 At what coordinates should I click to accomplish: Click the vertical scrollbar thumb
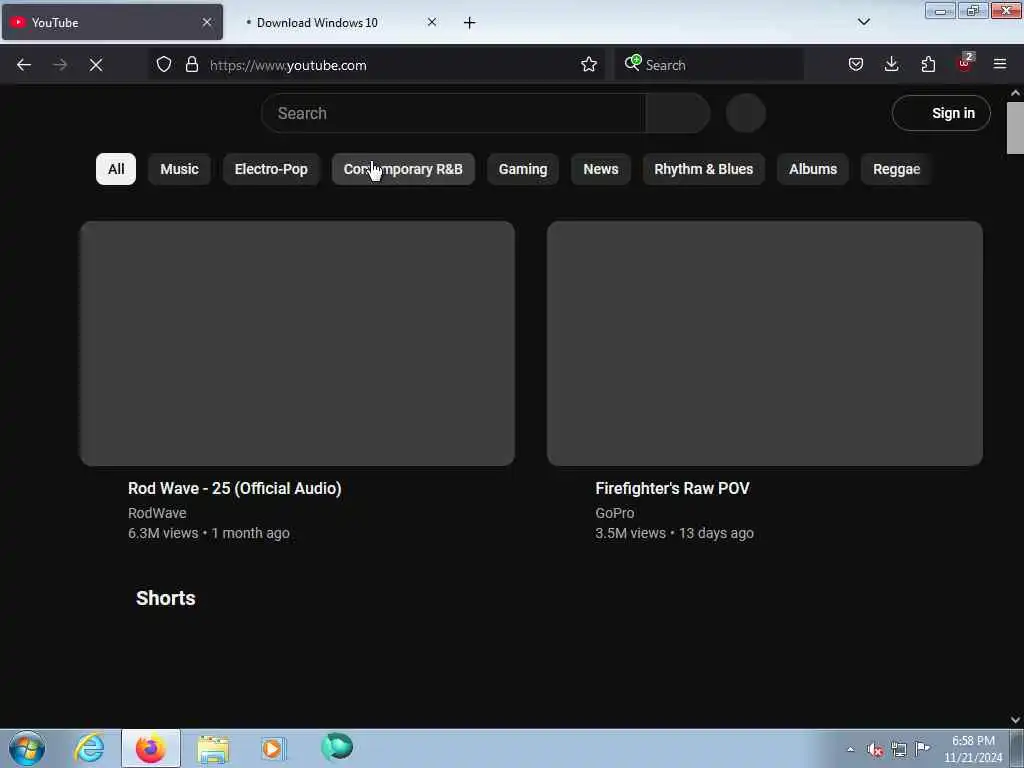point(1015,128)
